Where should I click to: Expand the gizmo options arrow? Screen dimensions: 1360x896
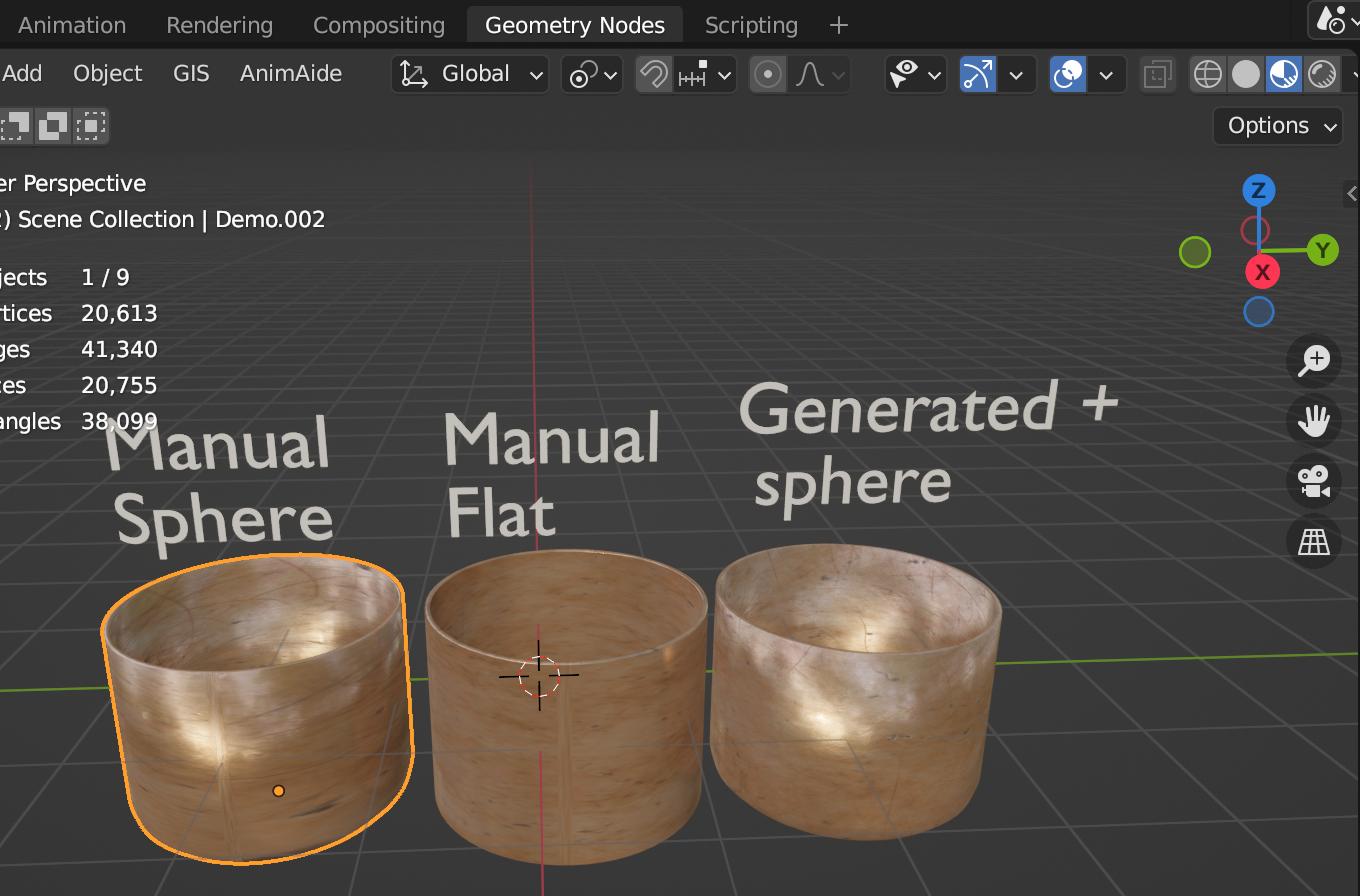[1016, 74]
